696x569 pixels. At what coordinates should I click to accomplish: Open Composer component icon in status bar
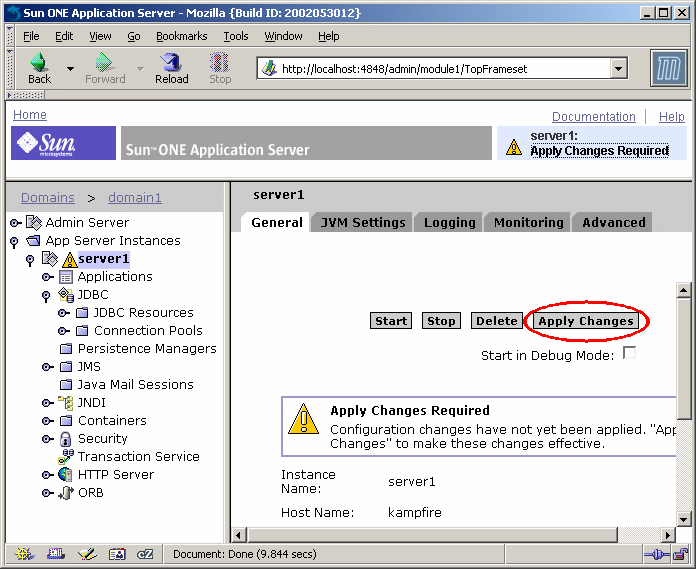tap(87, 554)
